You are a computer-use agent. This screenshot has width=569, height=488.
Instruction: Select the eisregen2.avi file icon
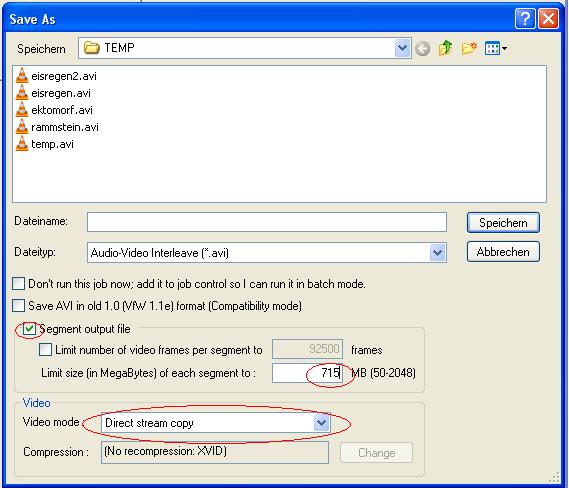coord(22,75)
